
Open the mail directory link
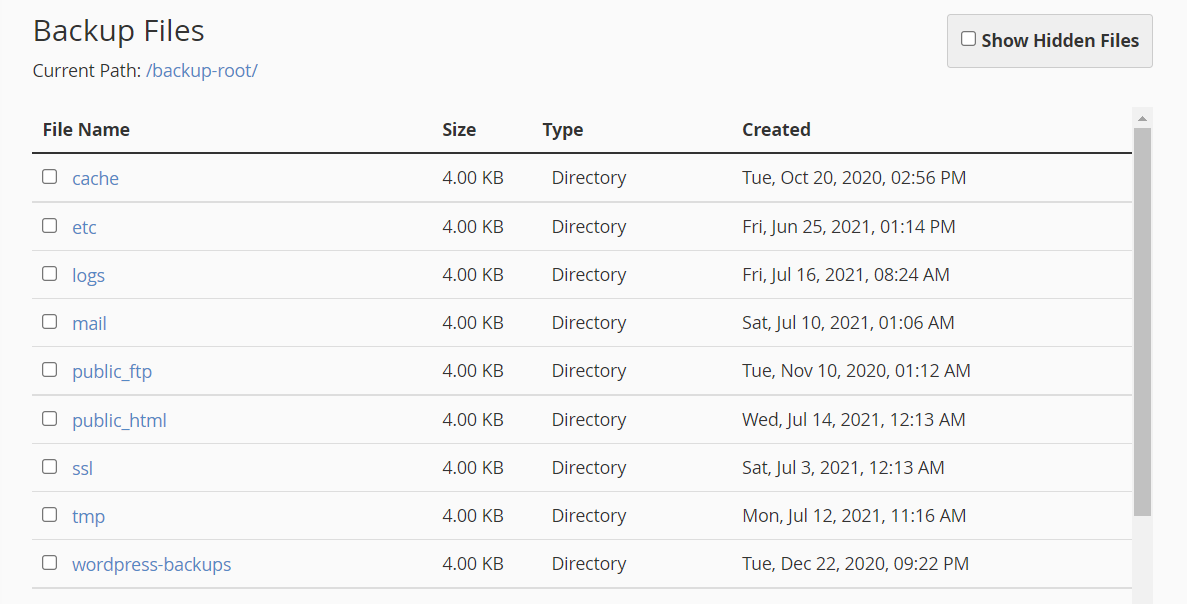tap(89, 323)
